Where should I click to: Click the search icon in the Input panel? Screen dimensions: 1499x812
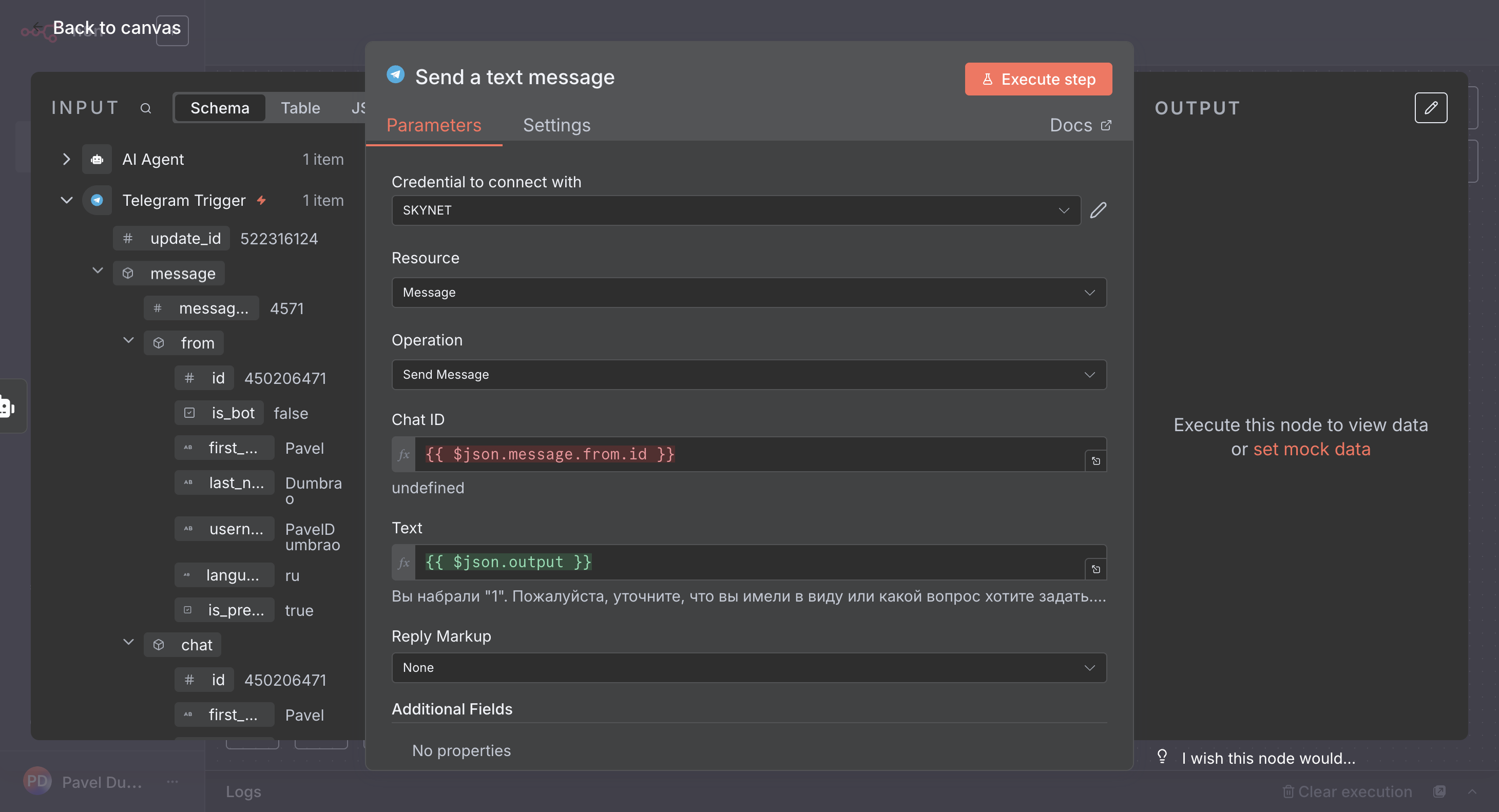(x=145, y=108)
